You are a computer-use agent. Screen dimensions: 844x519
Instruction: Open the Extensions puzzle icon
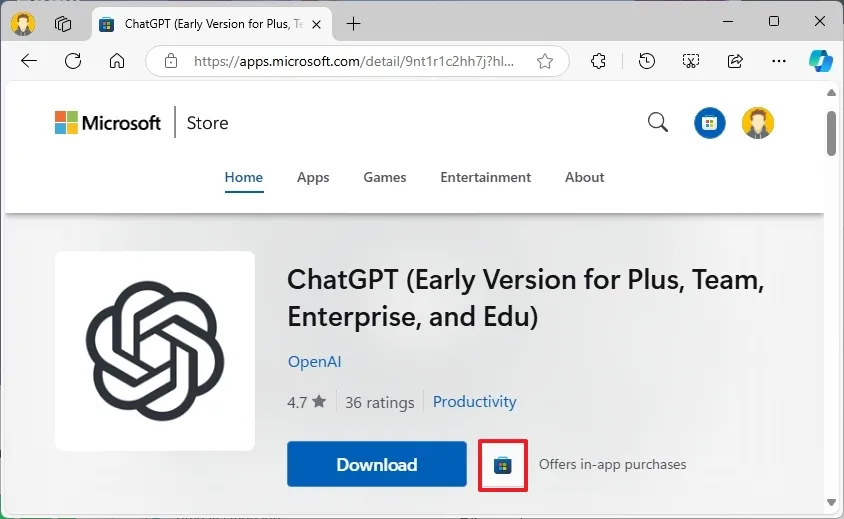598,61
